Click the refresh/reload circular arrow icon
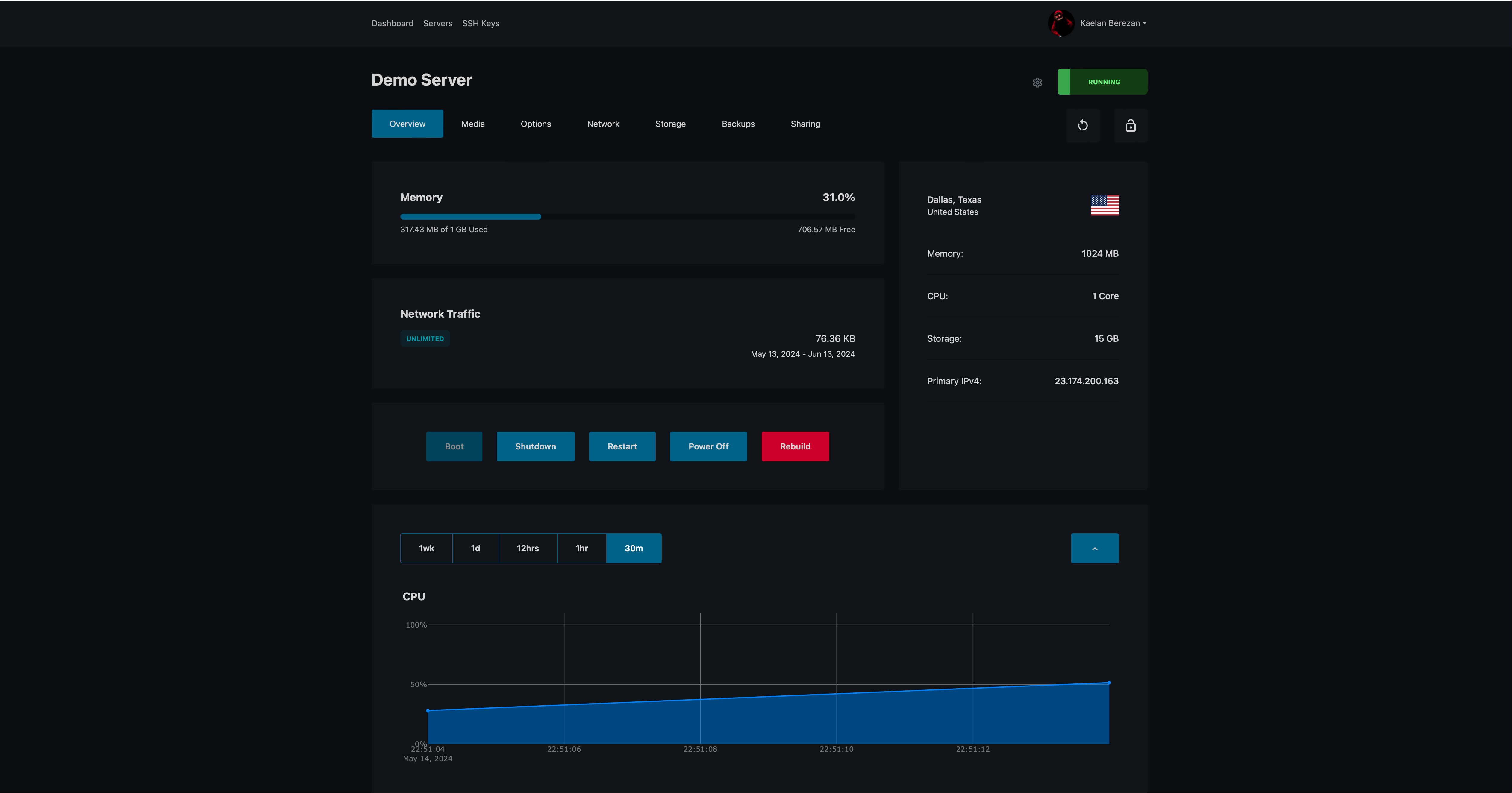 point(1083,125)
